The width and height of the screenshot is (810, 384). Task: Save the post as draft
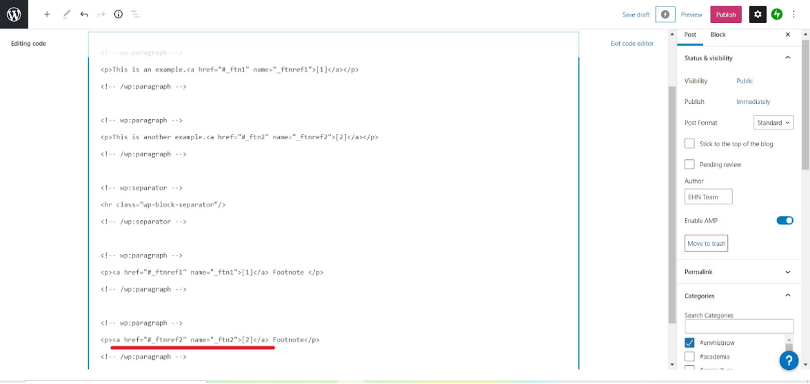636,14
